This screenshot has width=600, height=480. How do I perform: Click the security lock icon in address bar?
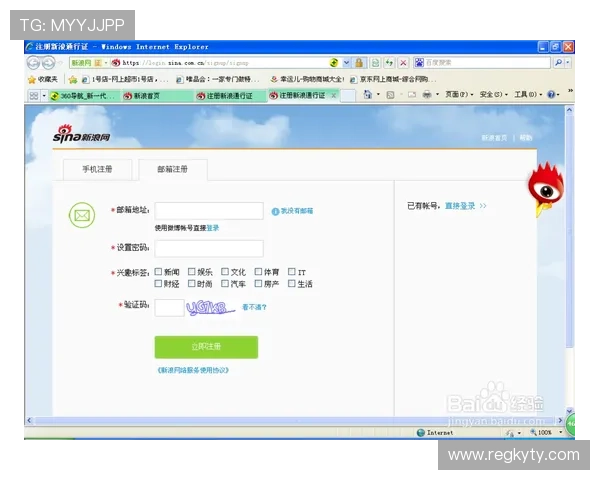(359, 62)
